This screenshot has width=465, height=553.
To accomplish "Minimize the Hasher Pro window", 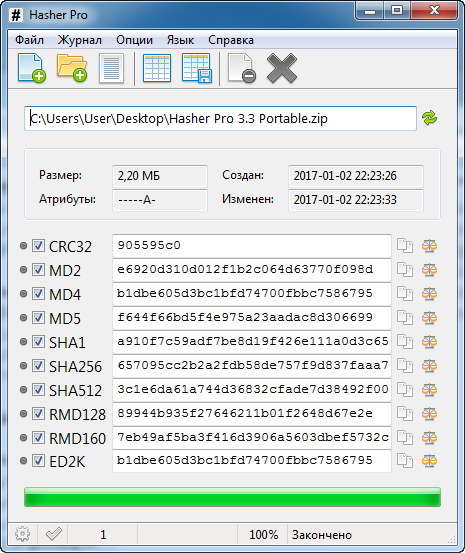I will [369, 11].
